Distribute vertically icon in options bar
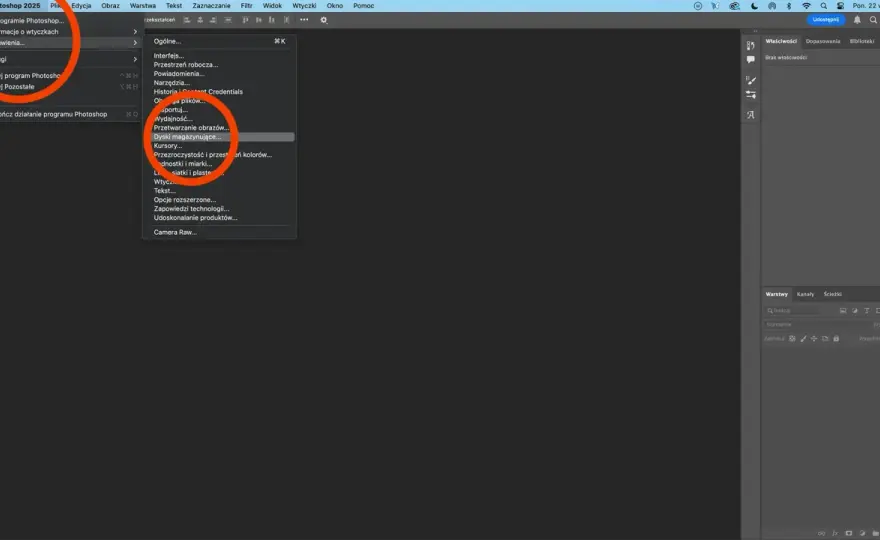The width and height of the screenshot is (880, 540). [228, 20]
